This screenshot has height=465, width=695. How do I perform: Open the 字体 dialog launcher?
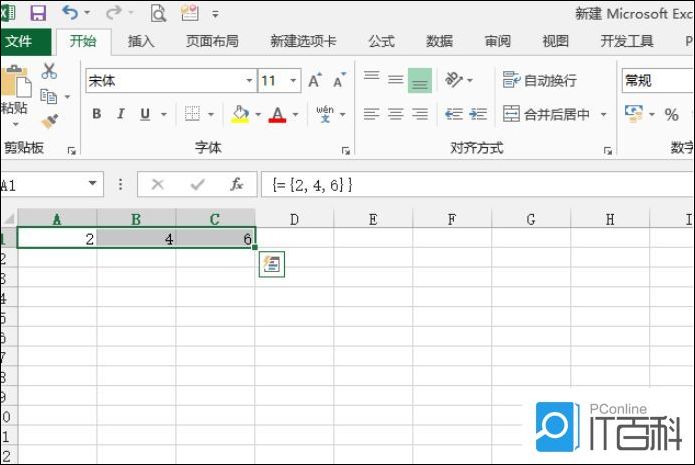[x=346, y=151]
